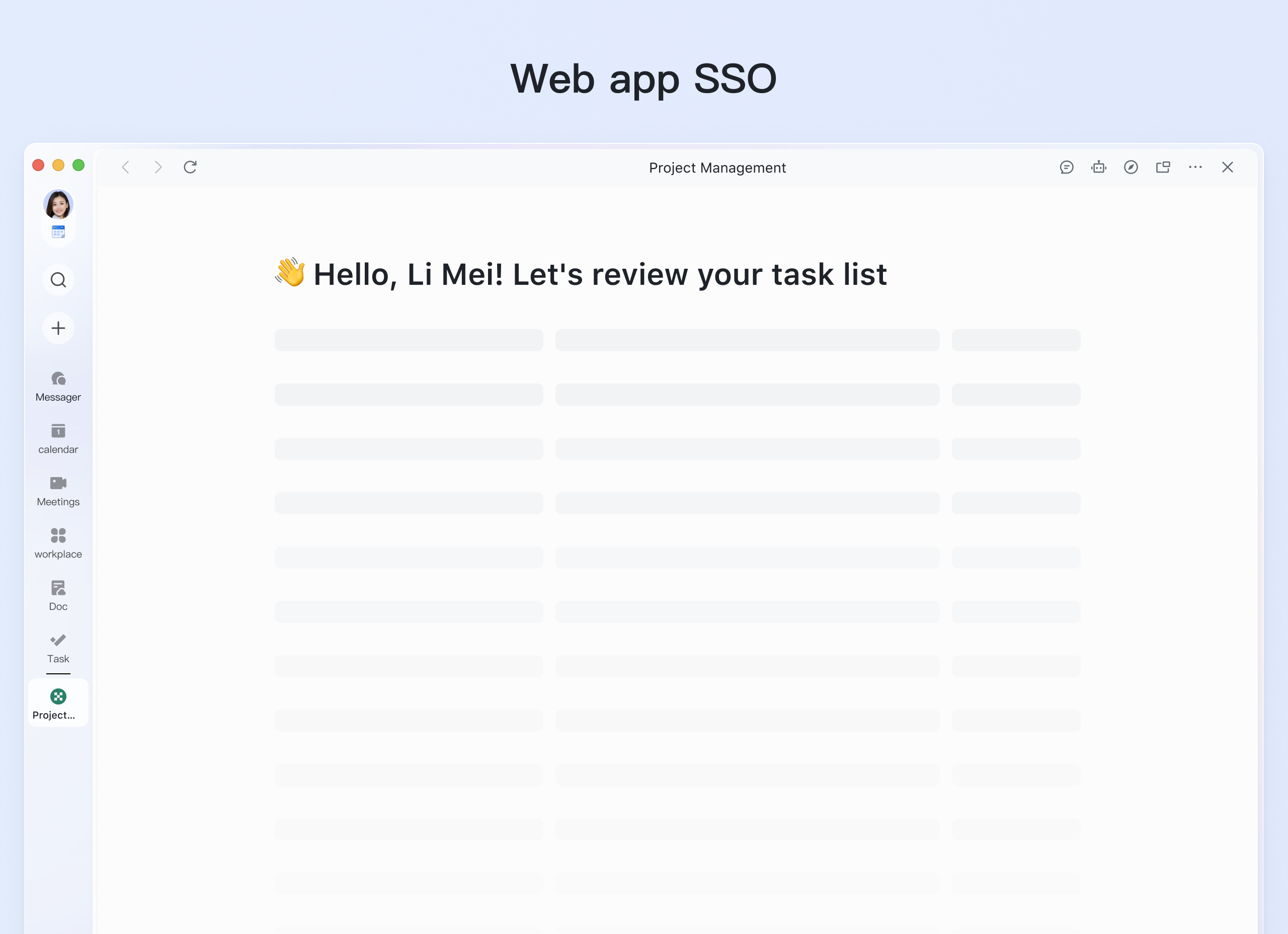The height and width of the screenshot is (934, 1288).
Task: Select Task in the sidebar
Action: point(58,648)
